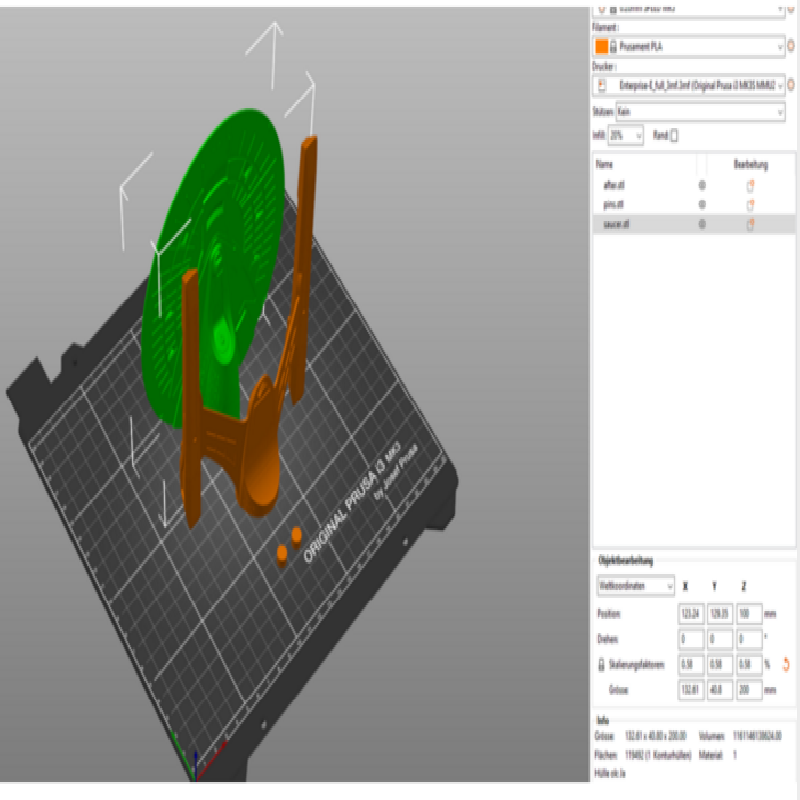Click the Position X input field
This screenshot has width=800, height=800.
point(691,614)
